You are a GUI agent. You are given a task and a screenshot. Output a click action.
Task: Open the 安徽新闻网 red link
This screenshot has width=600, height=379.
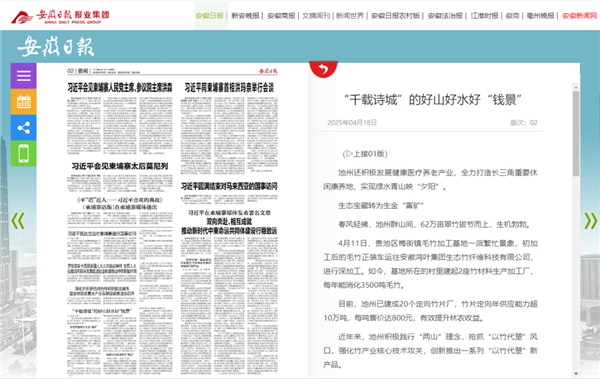coord(579,16)
